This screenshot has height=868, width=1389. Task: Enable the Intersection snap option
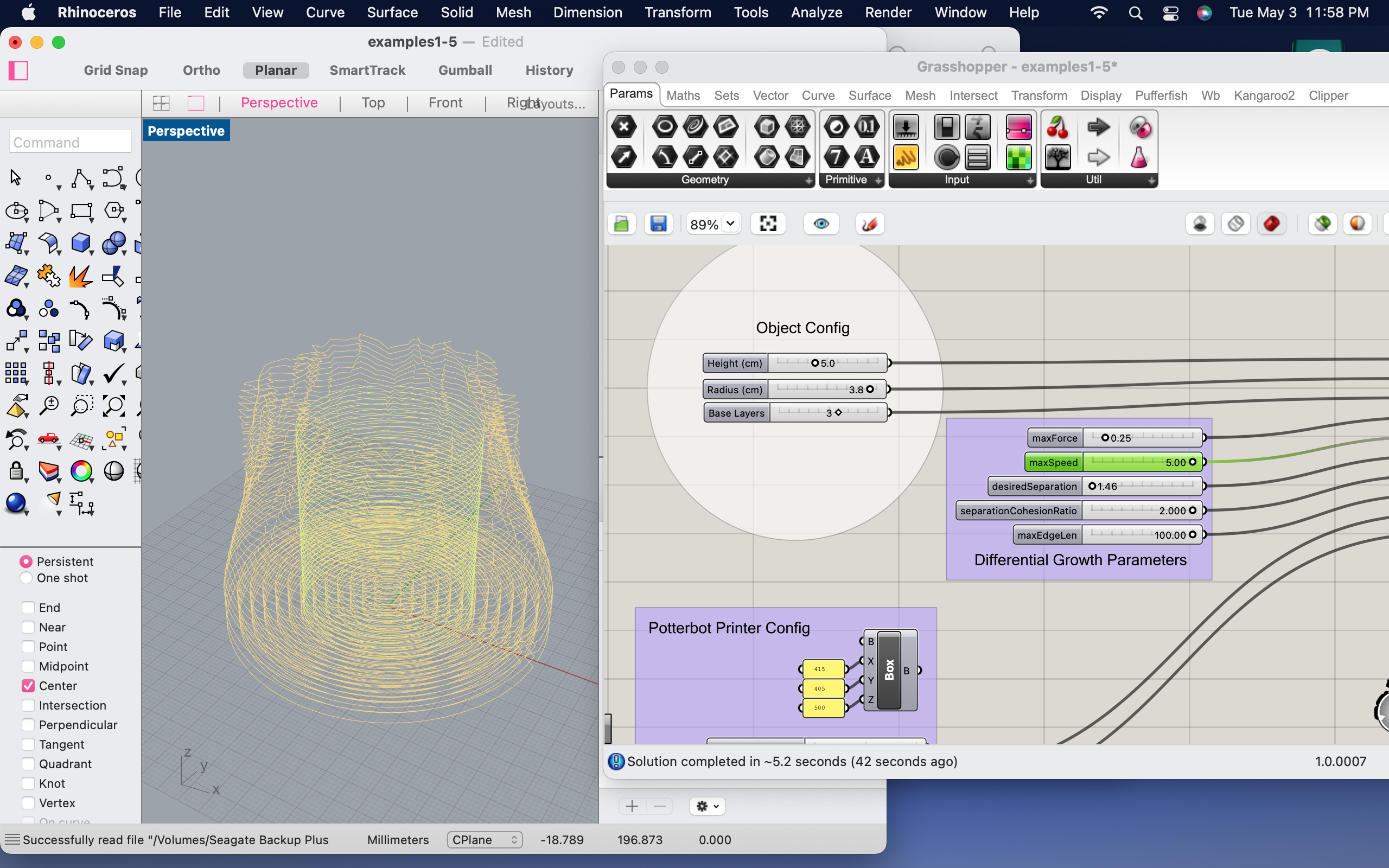(x=27, y=705)
